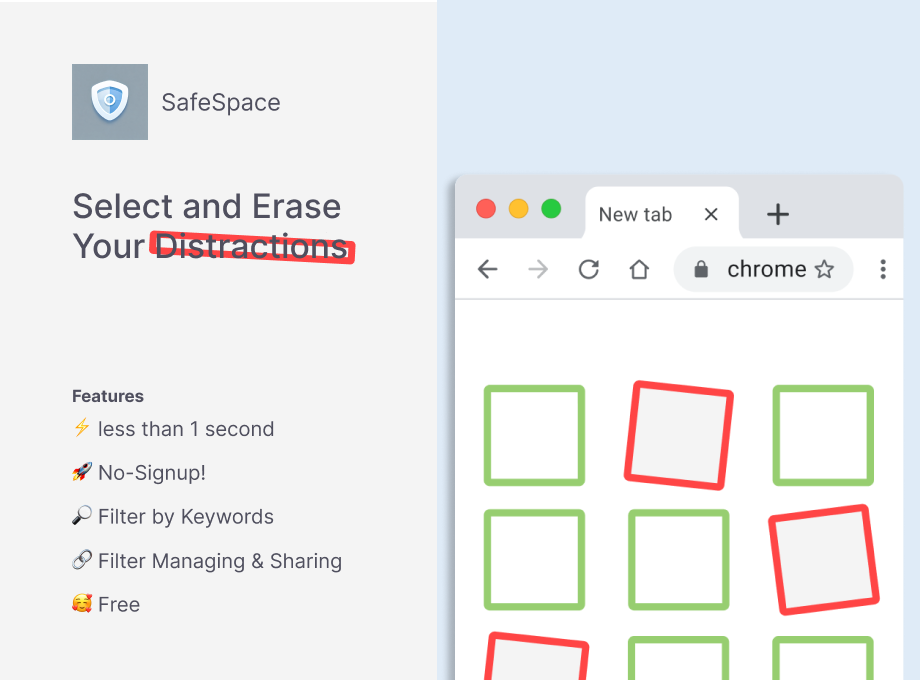The width and height of the screenshot is (920, 680).
Task: Click the lock icon in the address bar
Action: (x=700, y=268)
